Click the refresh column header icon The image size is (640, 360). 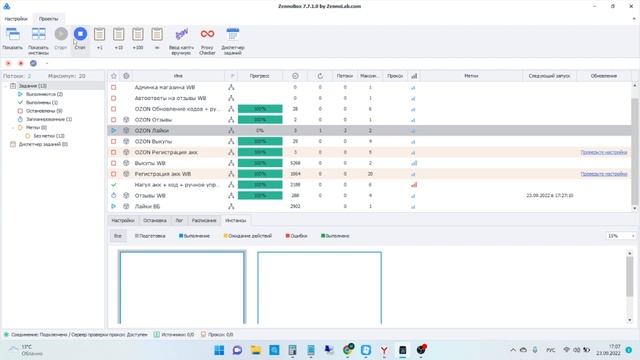(320, 76)
